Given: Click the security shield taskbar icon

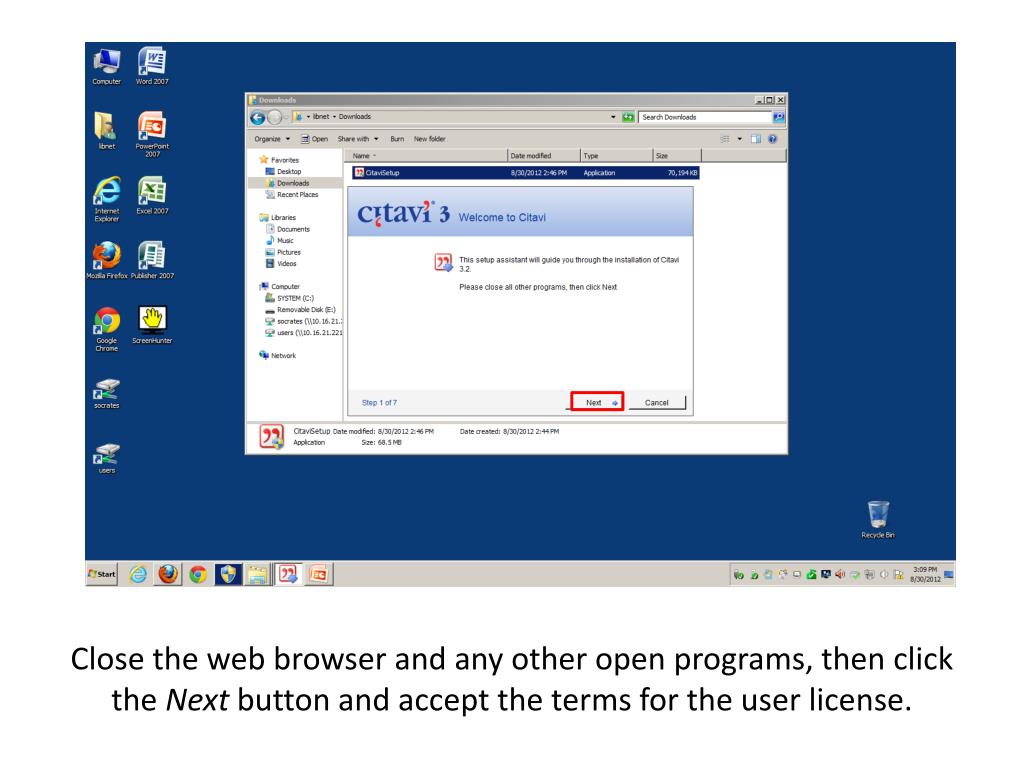Looking at the screenshot, I should 228,574.
